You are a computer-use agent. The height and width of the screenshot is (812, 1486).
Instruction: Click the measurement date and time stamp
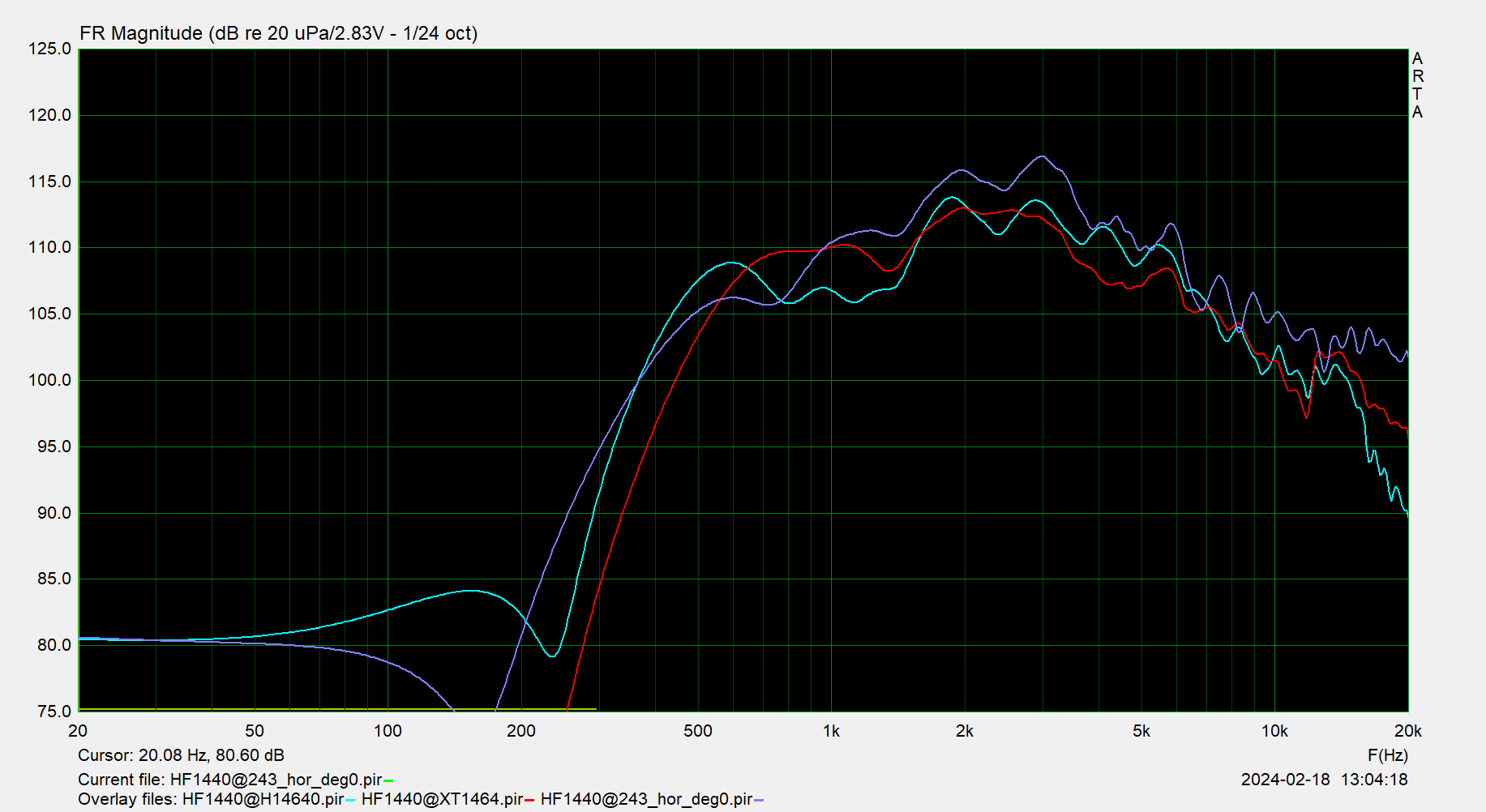pos(1324,780)
